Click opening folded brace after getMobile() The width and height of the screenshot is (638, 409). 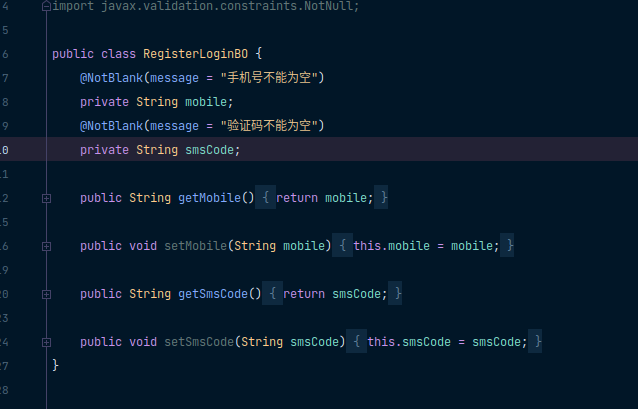(266, 198)
